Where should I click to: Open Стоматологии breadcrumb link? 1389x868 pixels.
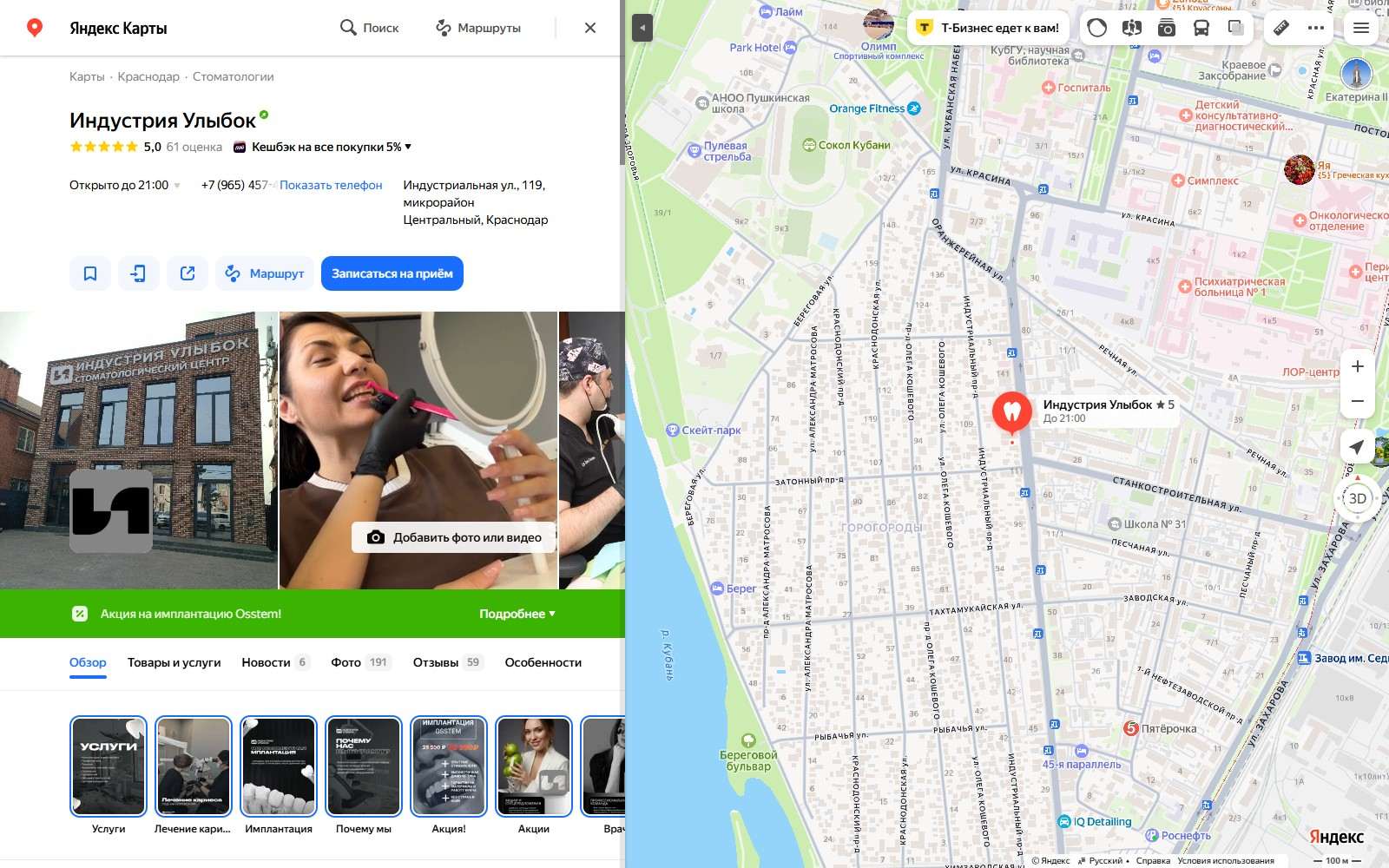coord(233,76)
